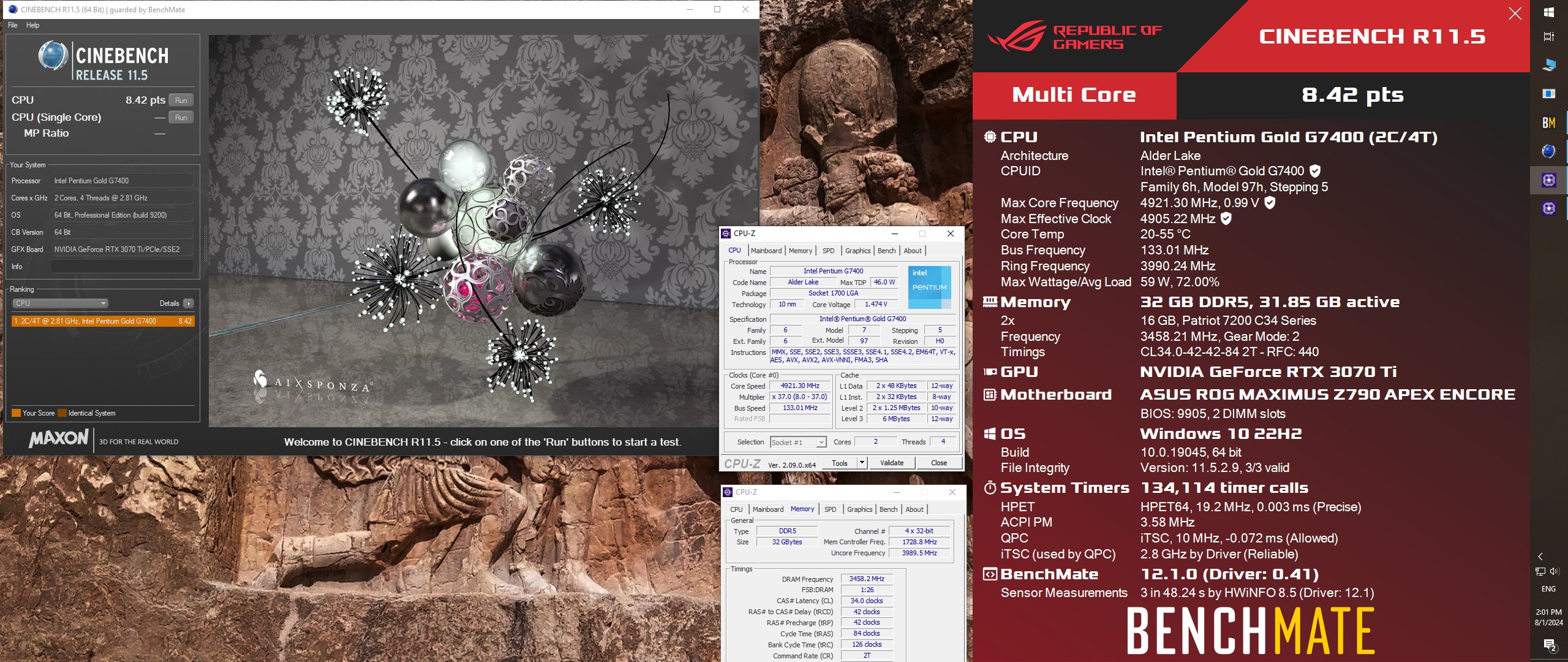Open the blue window app taskbar icon
The width and height of the screenshot is (1568, 662).
[x=1548, y=94]
